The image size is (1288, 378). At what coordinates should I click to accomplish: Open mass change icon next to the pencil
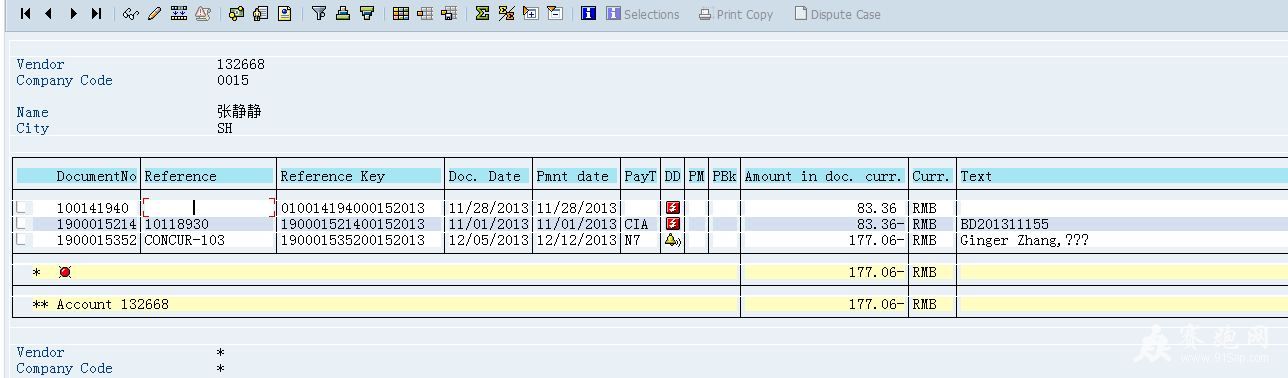coord(179,13)
